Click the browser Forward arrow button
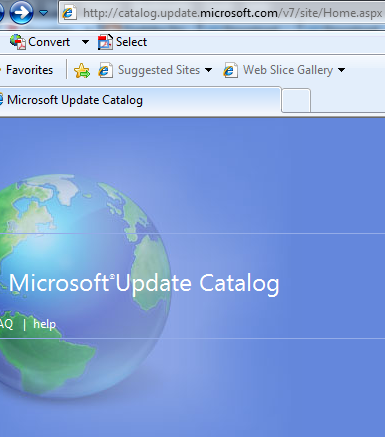This screenshot has width=385, height=437. coord(21,13)
